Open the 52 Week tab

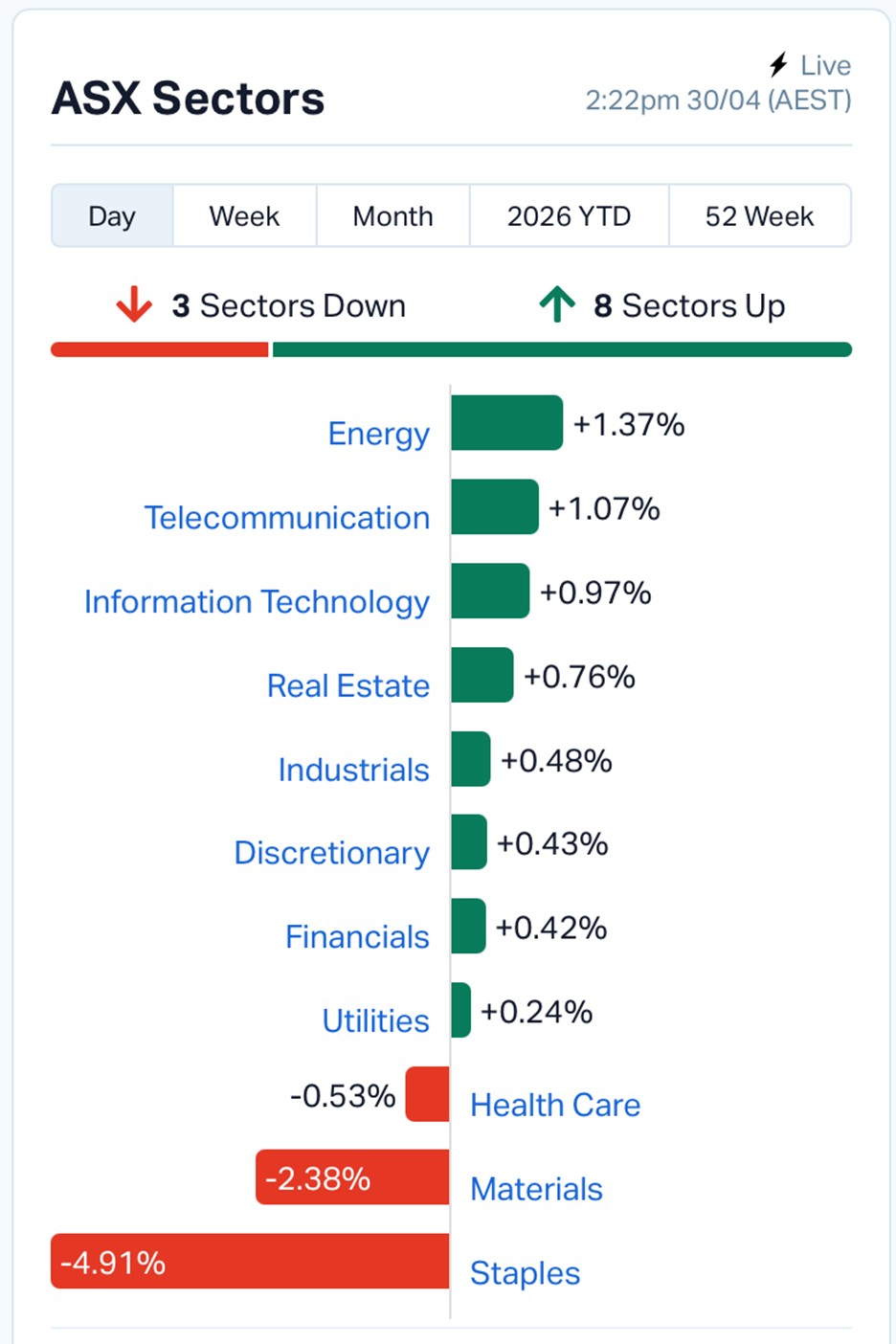(x=759, y=216)
